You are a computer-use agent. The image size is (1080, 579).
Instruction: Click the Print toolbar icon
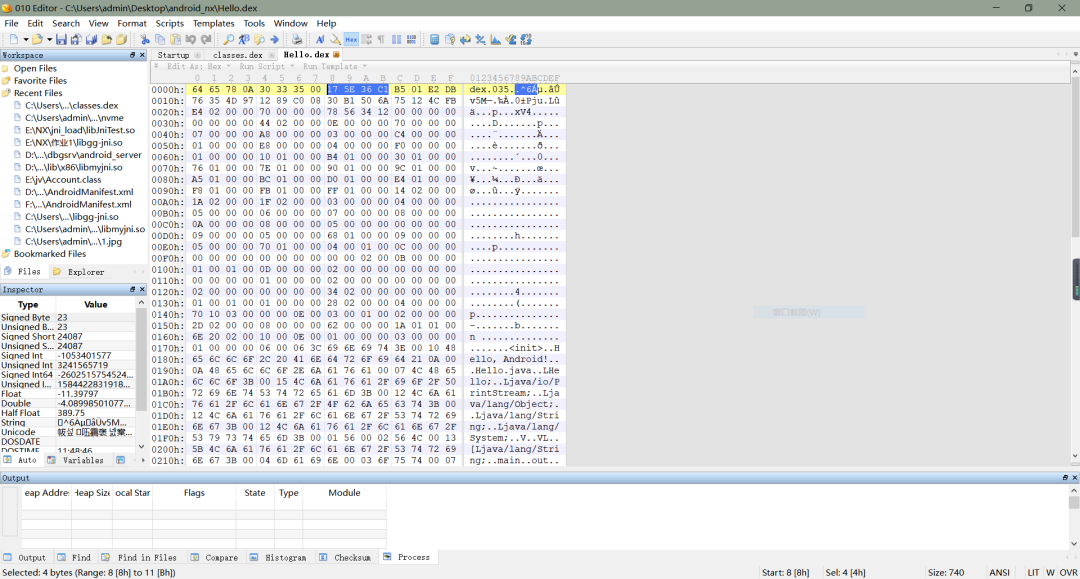(297, 39)
